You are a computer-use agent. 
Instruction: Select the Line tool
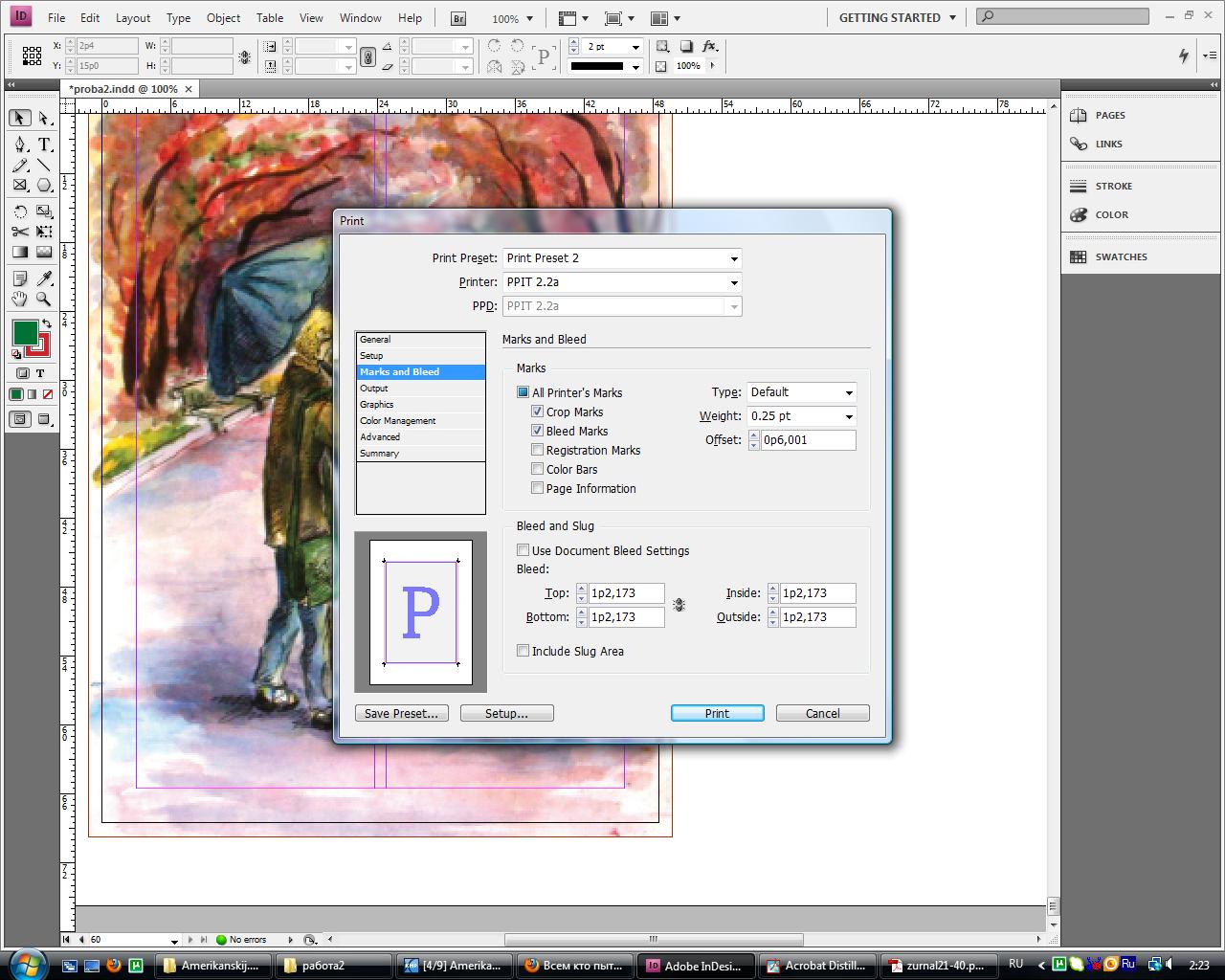pos(44,166)
